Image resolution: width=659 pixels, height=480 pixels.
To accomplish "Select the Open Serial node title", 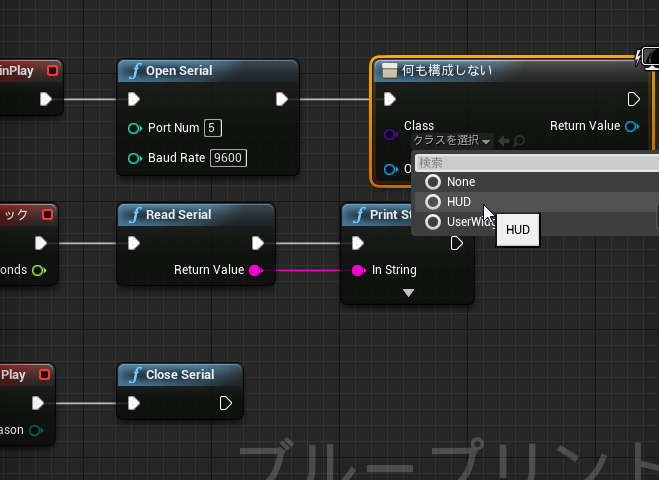I will click(x=179, y=71).
